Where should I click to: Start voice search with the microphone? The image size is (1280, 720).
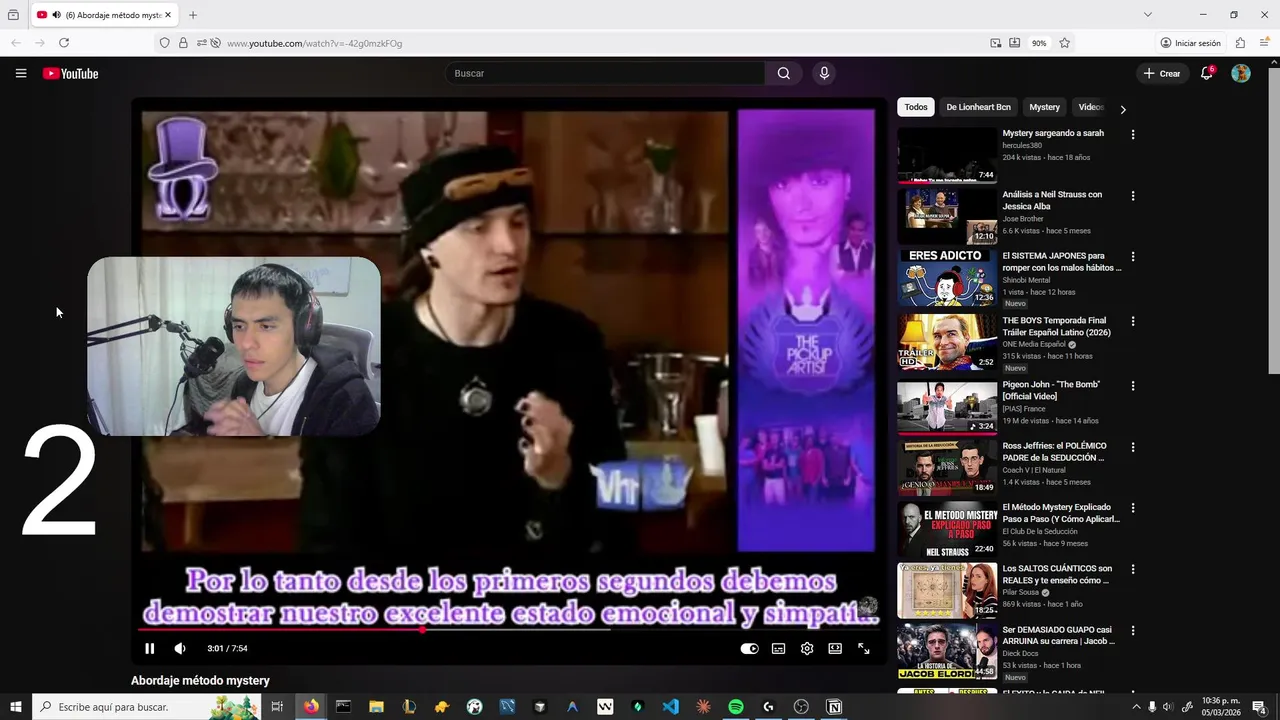click(824, 73)
